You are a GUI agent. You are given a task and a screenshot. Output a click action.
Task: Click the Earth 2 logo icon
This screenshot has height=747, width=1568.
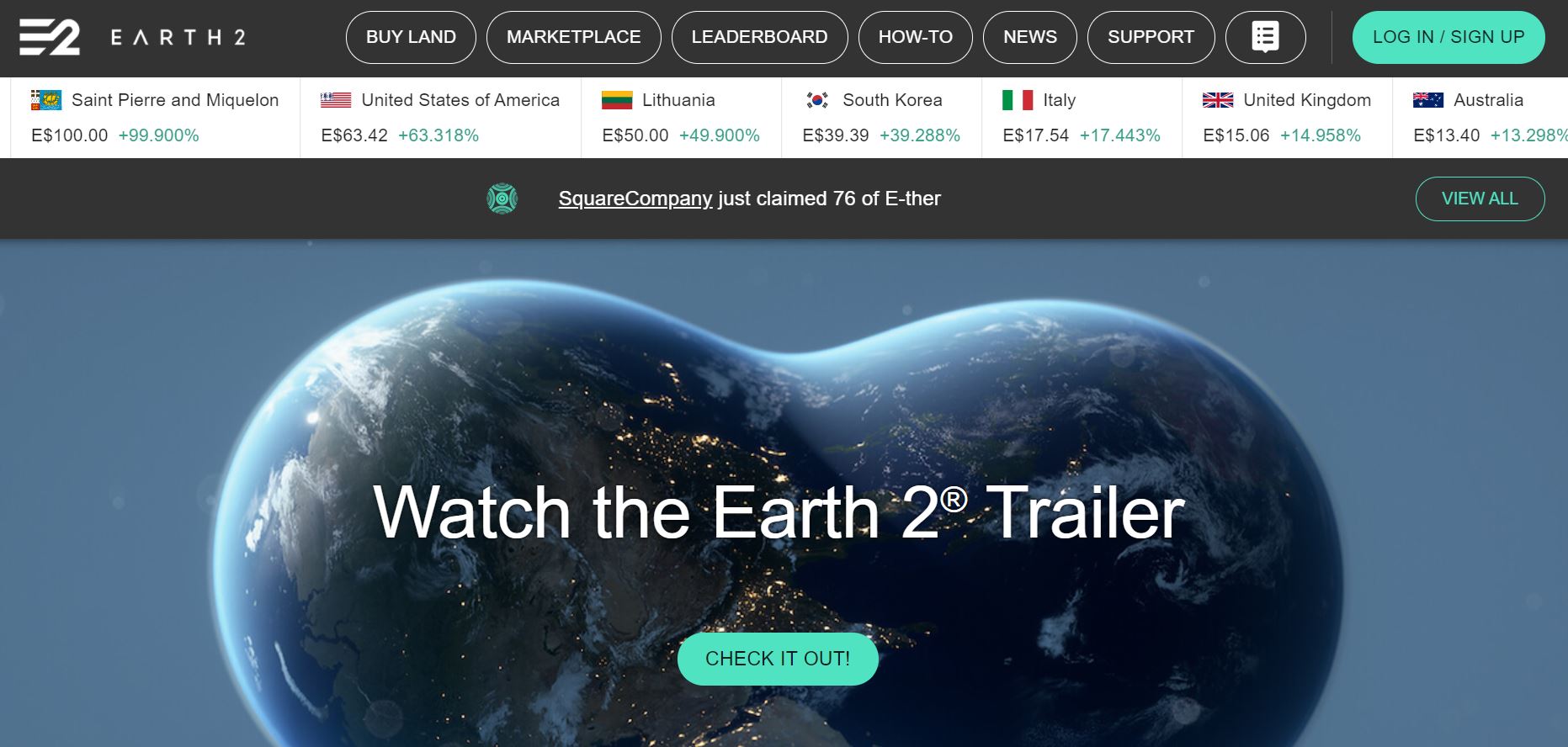(50, 37)
